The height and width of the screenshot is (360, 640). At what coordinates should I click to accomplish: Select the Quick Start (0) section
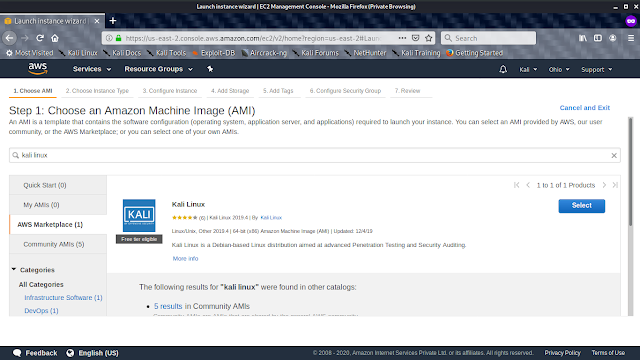tap(58, 185)
